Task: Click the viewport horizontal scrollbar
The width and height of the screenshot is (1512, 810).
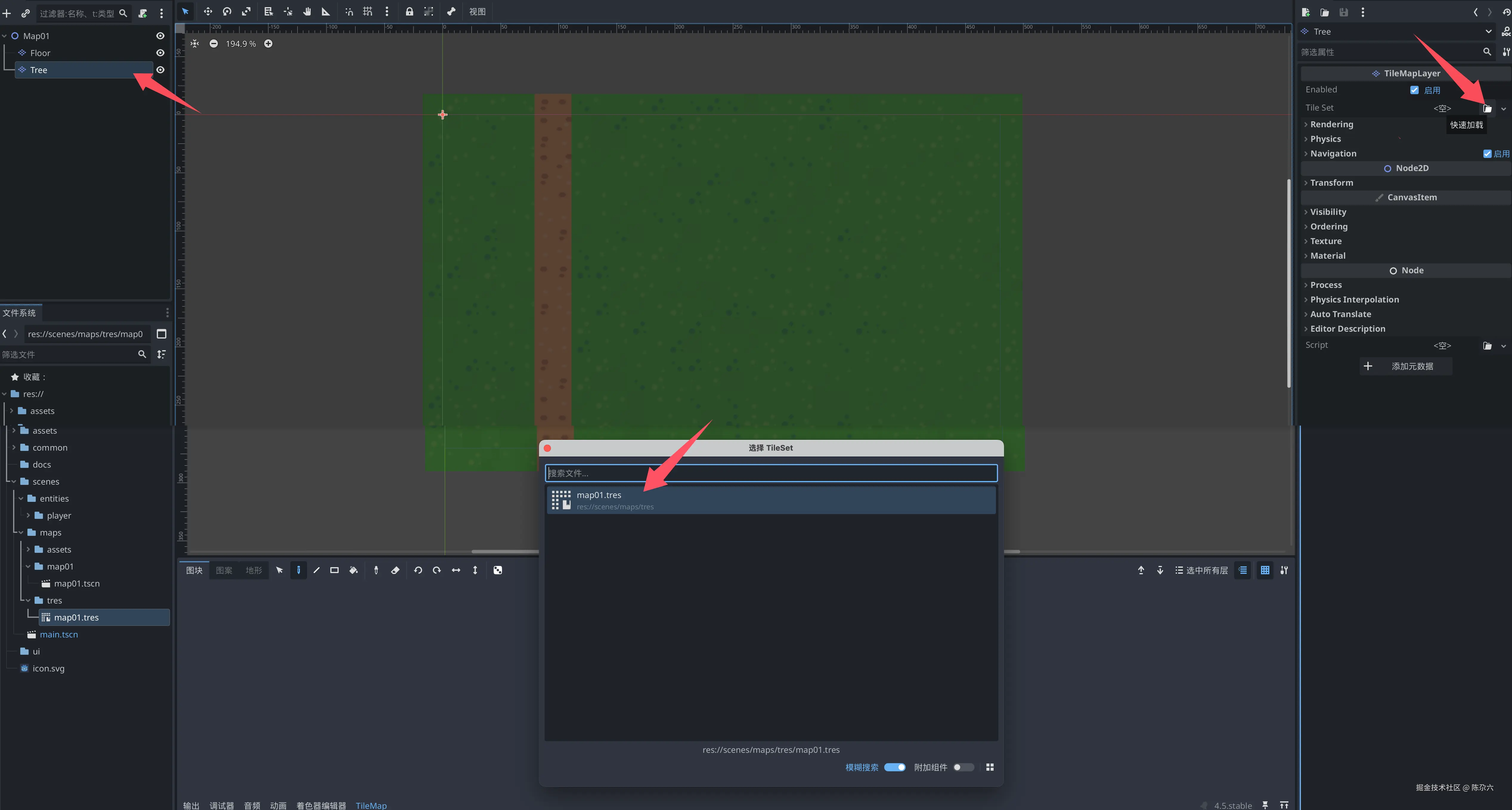Action: coord(505,551)
